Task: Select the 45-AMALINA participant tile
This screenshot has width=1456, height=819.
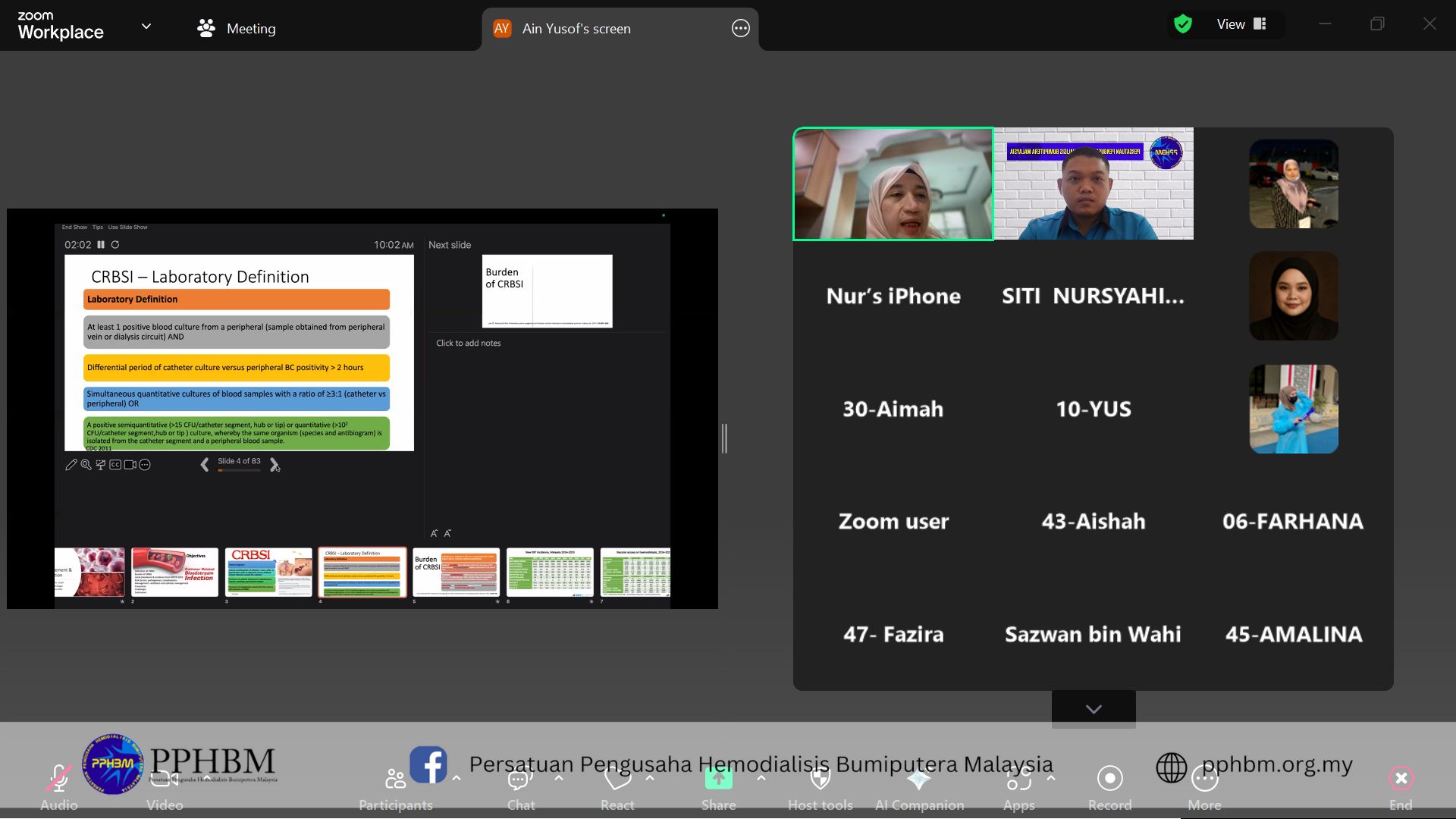Action: 1293,634
